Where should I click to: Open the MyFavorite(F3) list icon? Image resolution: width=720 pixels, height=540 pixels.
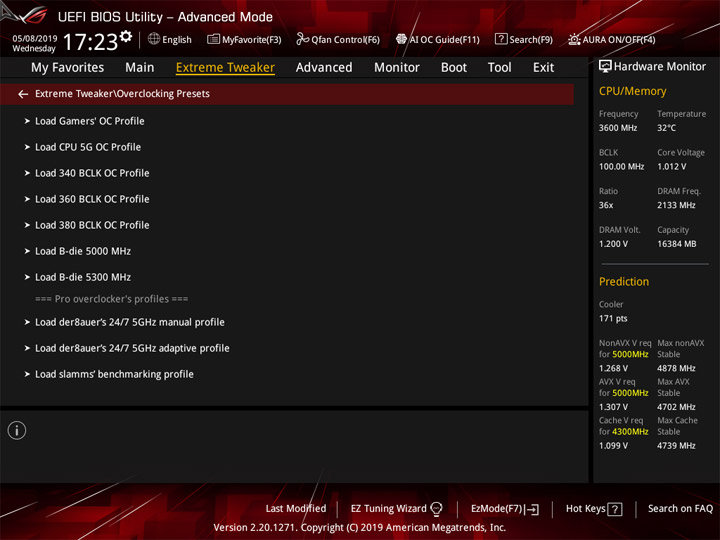213,39
